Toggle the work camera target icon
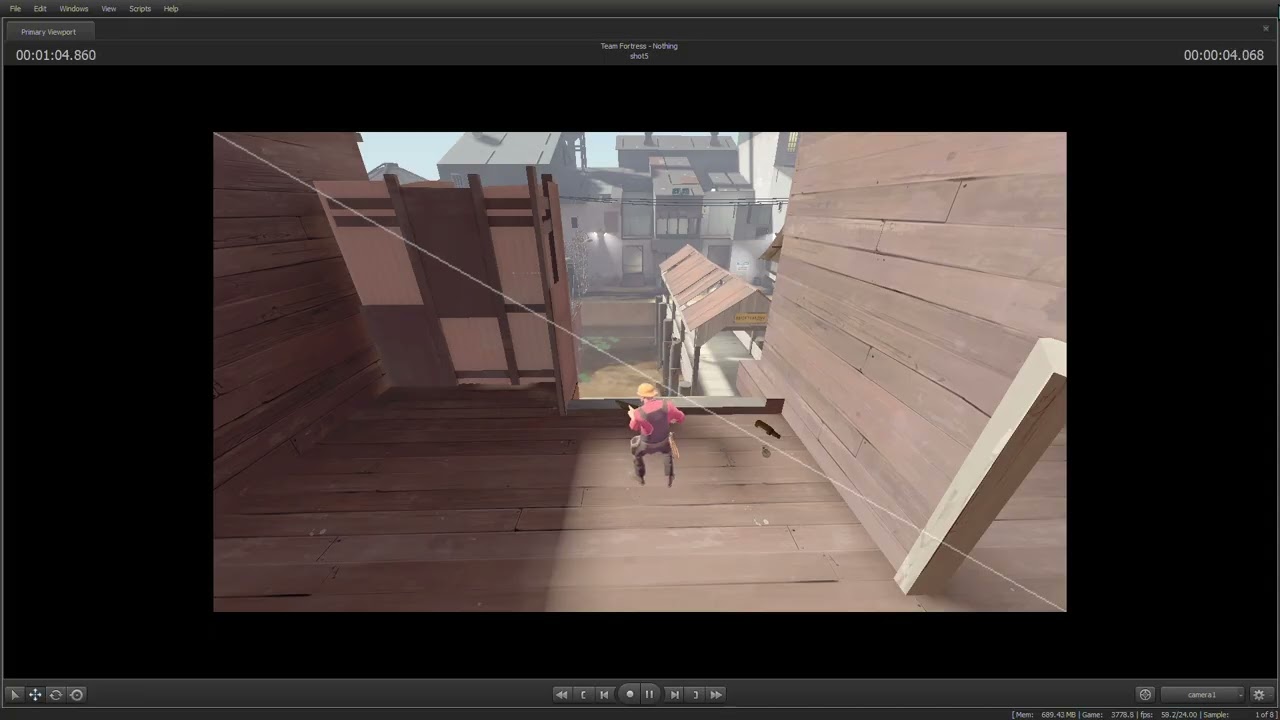The height and width of the screenshot is (720, 1280). pos(1146,694)
